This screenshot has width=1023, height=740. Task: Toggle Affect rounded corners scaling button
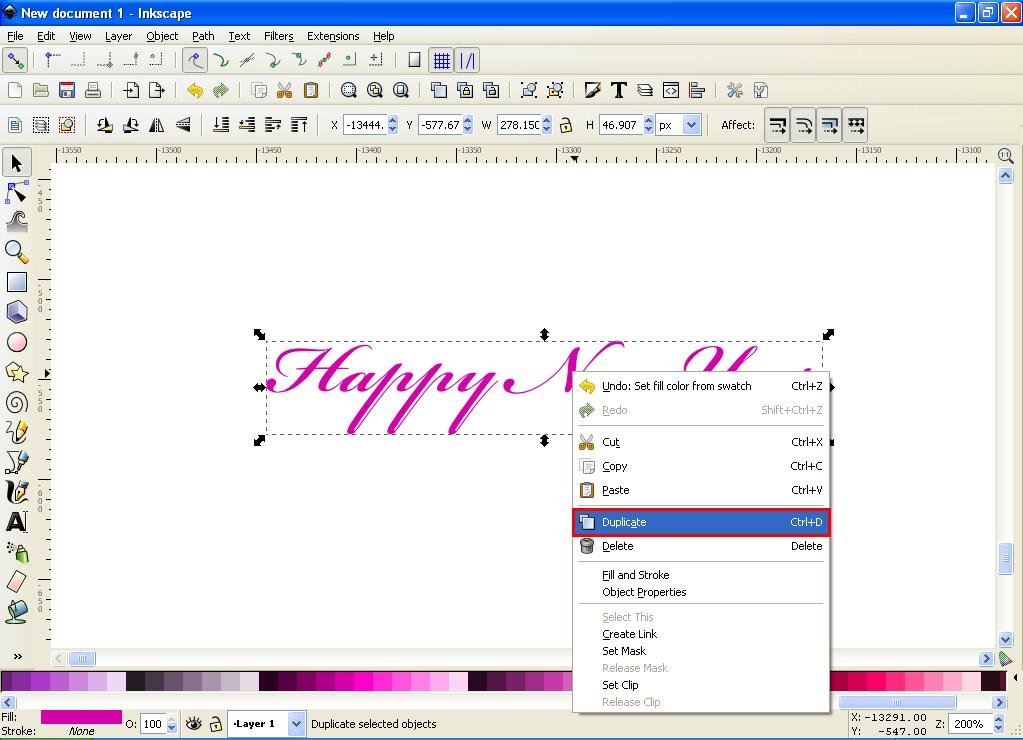click(x=803, y=125)
